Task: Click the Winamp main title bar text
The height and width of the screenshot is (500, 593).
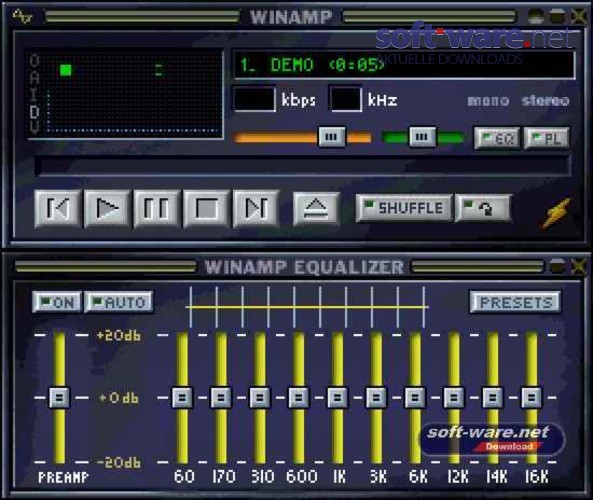Action: coord(291,17)
